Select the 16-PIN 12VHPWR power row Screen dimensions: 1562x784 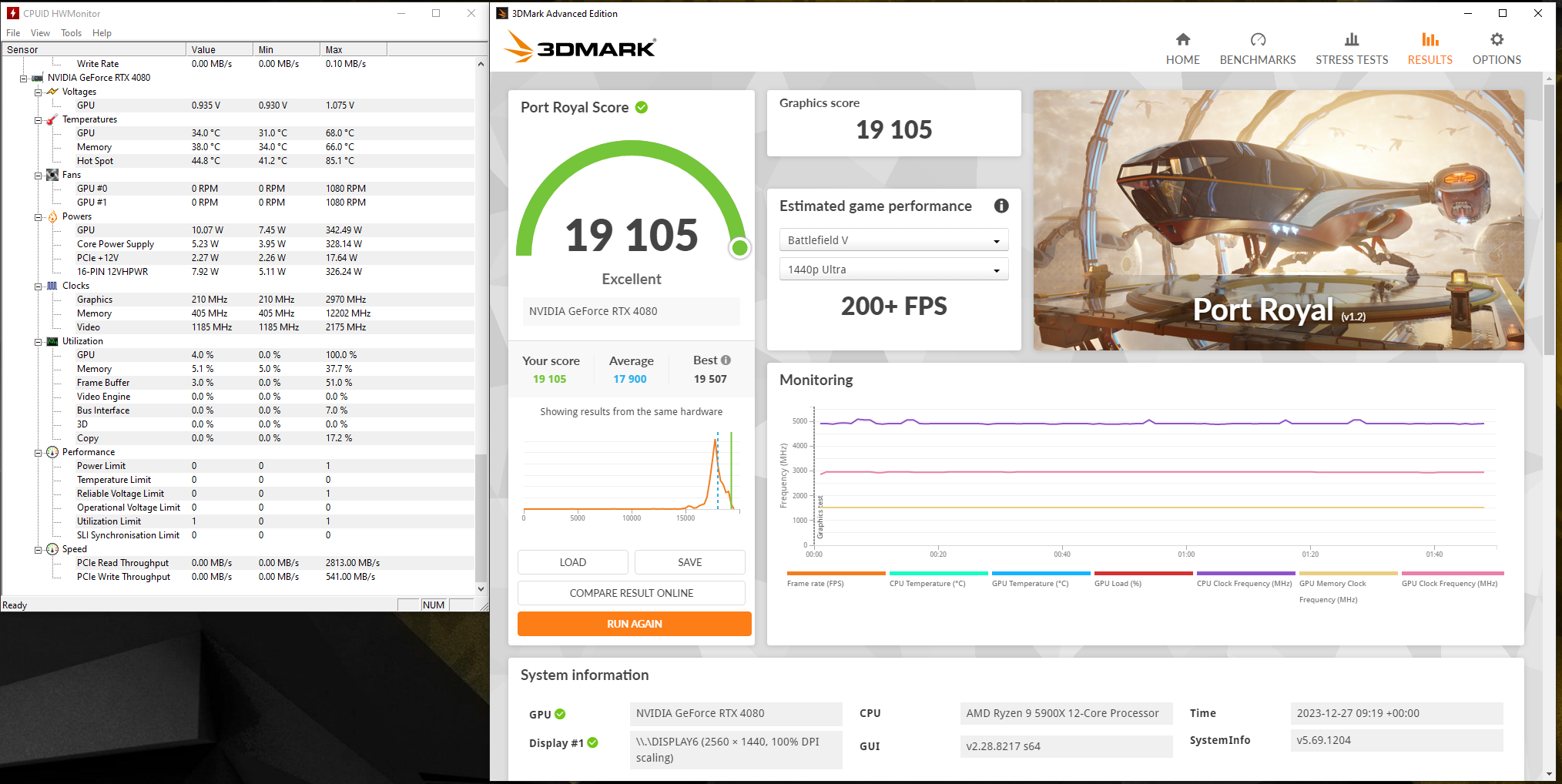239,272
